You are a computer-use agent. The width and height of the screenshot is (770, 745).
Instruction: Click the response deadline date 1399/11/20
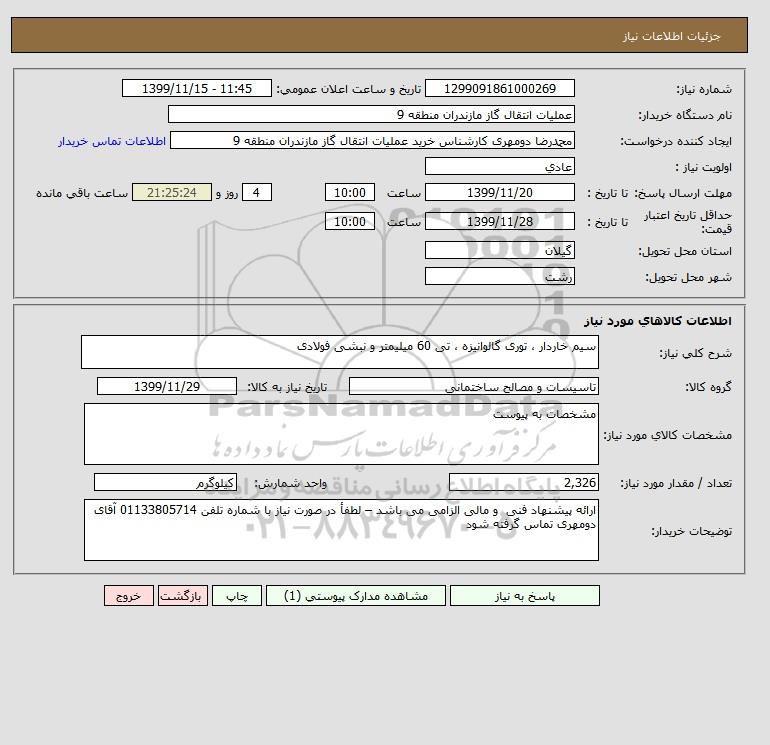coord(499,193)
